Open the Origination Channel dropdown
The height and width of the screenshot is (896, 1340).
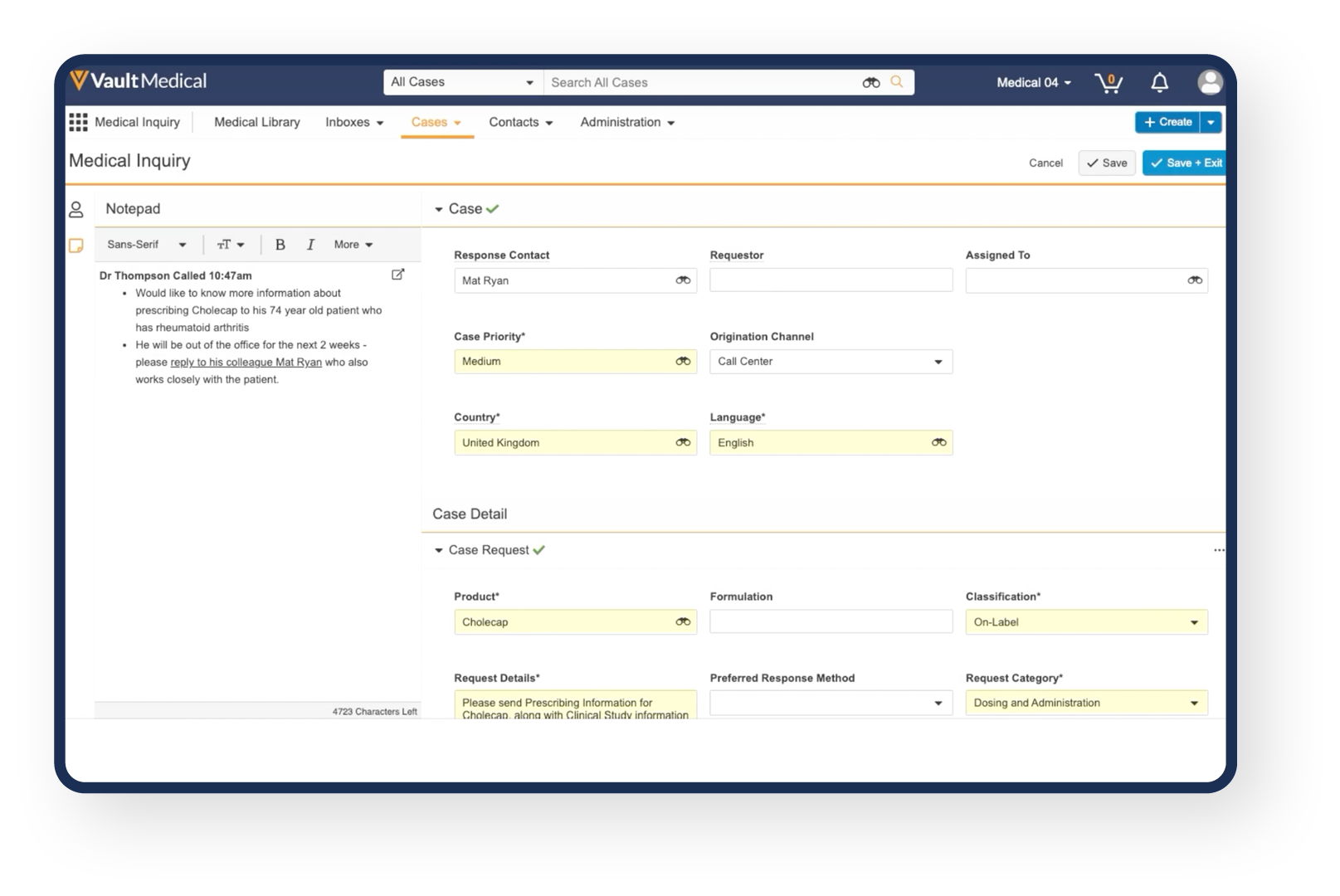coord(831,362)
